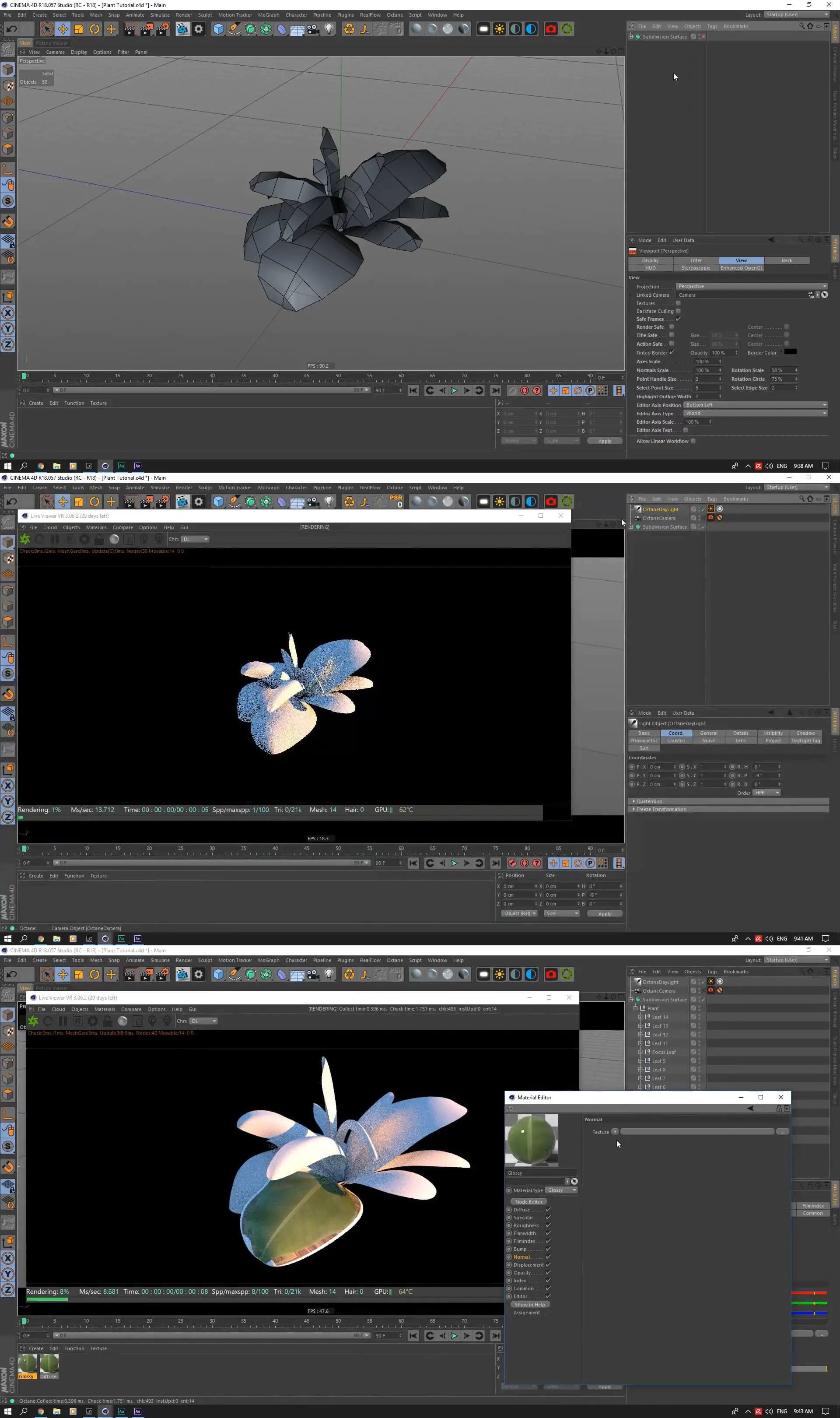Click pause icon in Live Viewer rendering 1%
Image resolution: width=840 pixels, height=1418 pixels.
pyautogui.click(x=54, y=539)
